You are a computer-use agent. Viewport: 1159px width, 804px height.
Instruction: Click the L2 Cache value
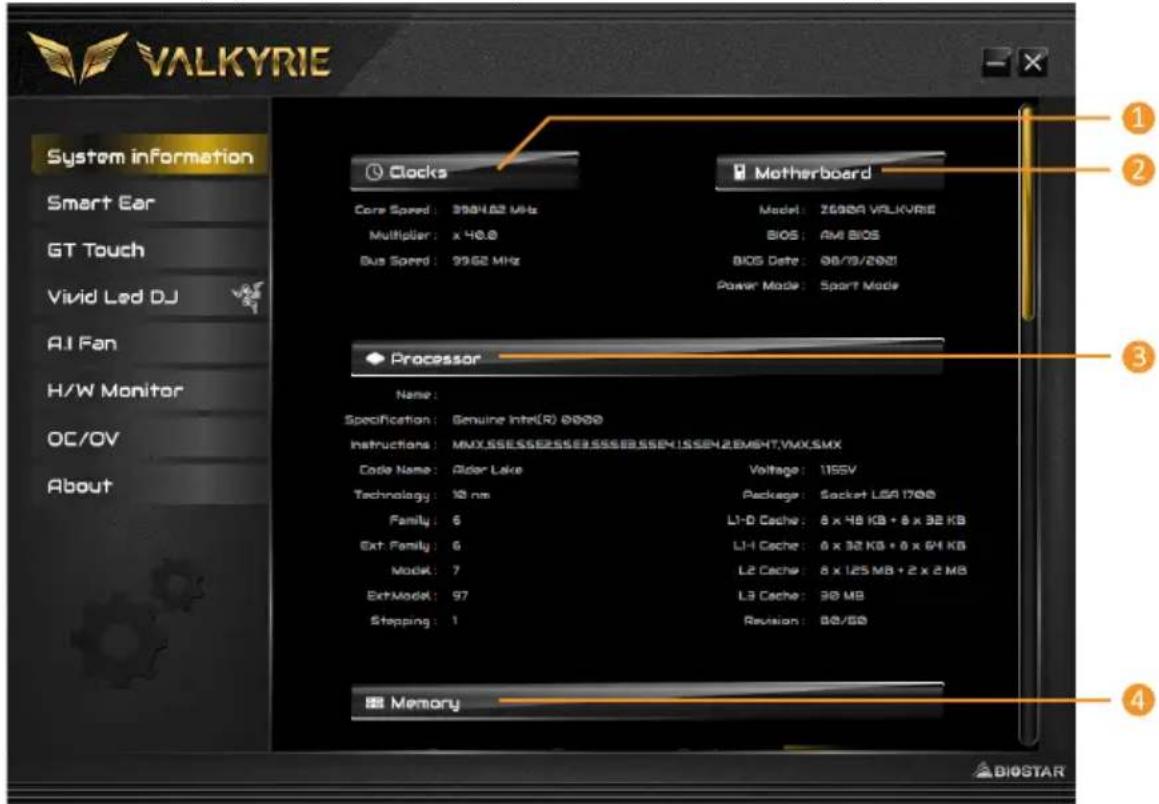coord(893,570)
